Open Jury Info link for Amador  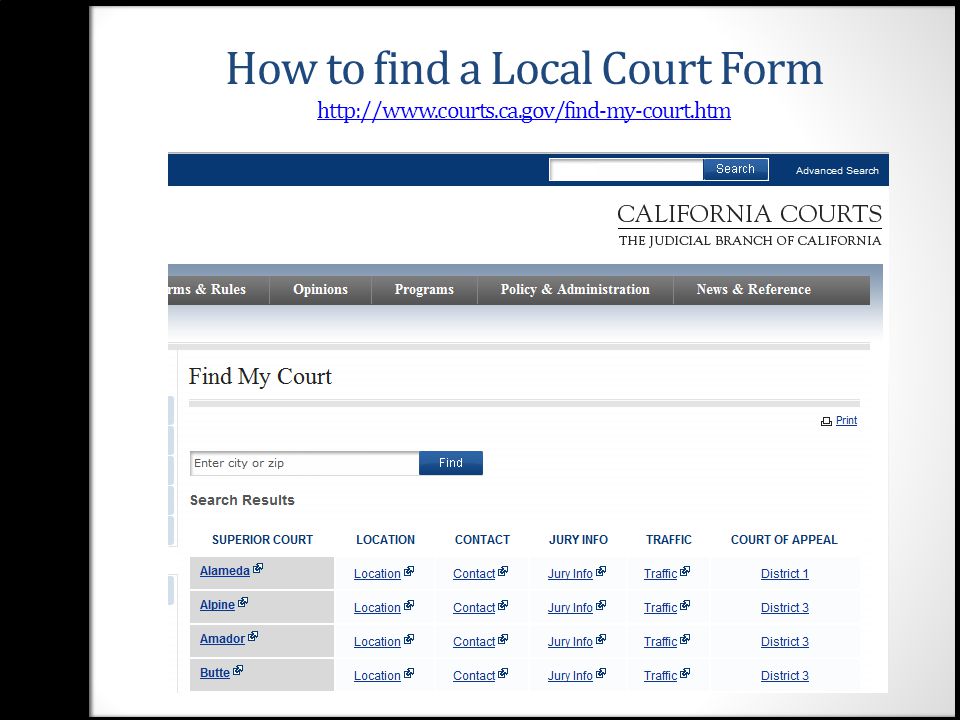[570, 642]
